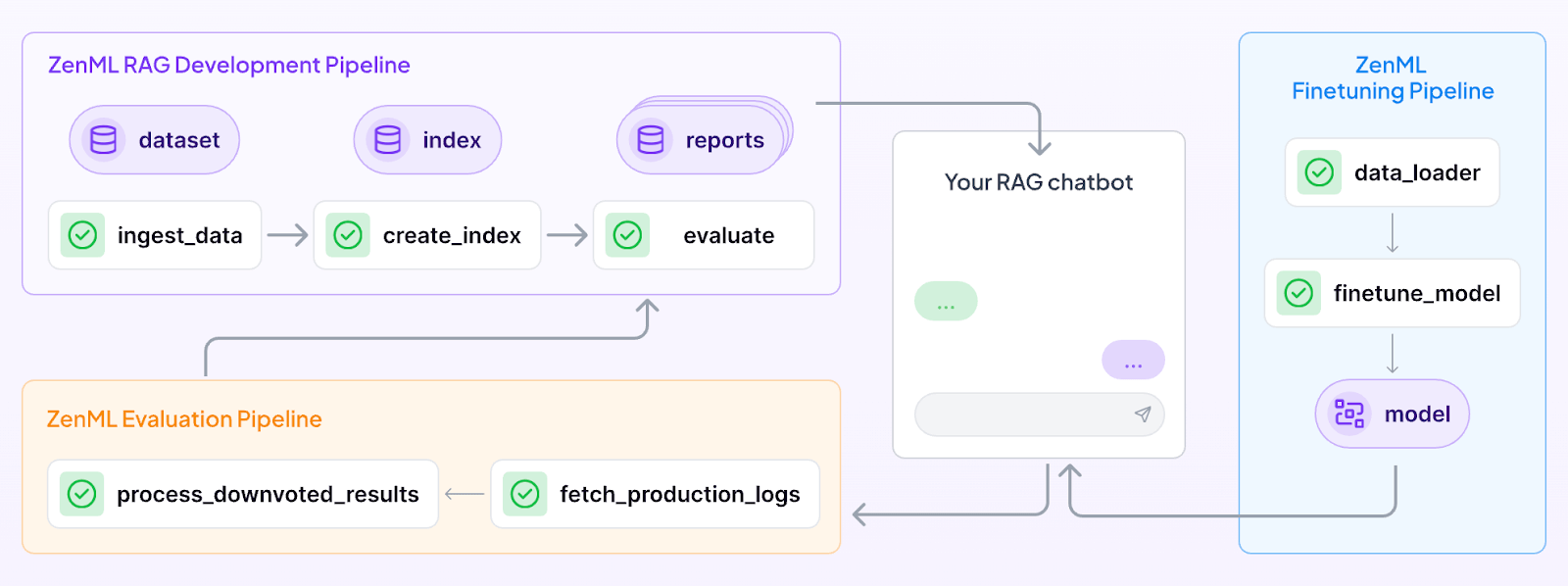Click the create_index step checkmark
This screenshot has width=1568, height=586.
tap(348, 235)
